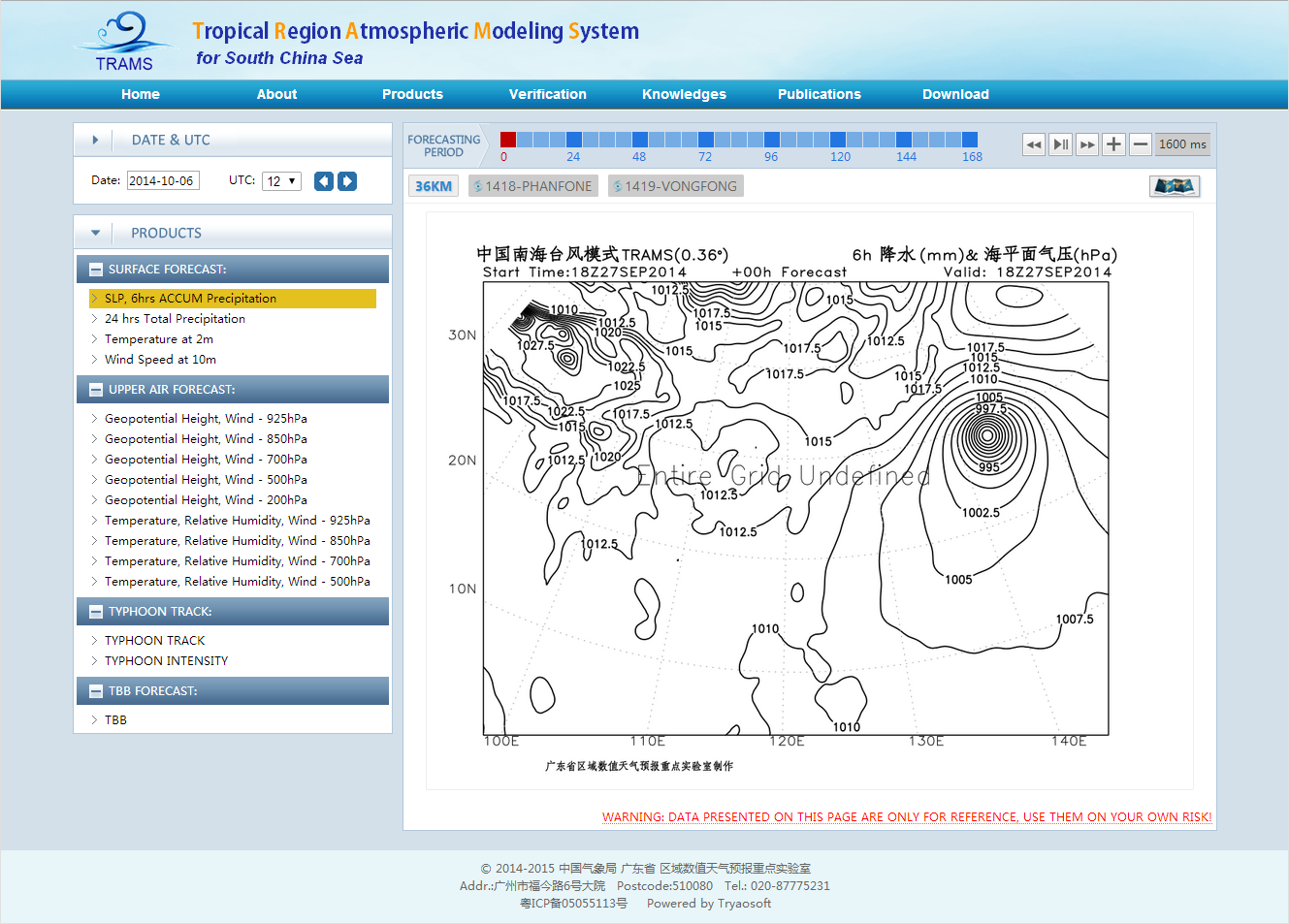Click the rewind animation button

click(1034, 144)
